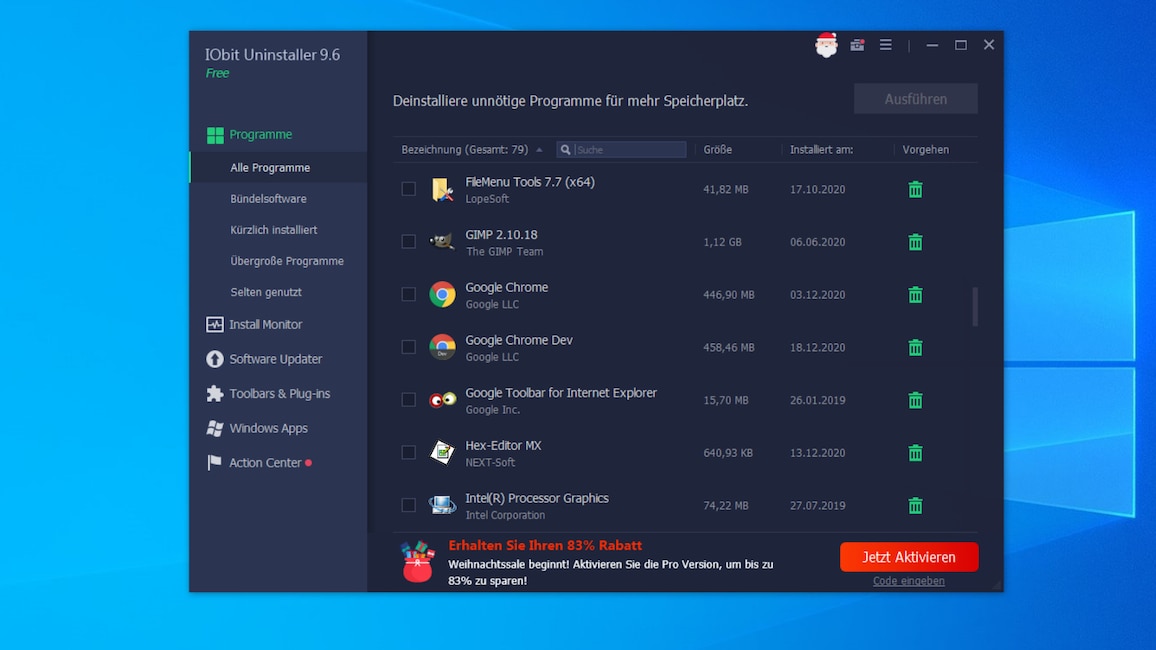
Task: Click the gift bag sale icon
Action: (417, 562)
